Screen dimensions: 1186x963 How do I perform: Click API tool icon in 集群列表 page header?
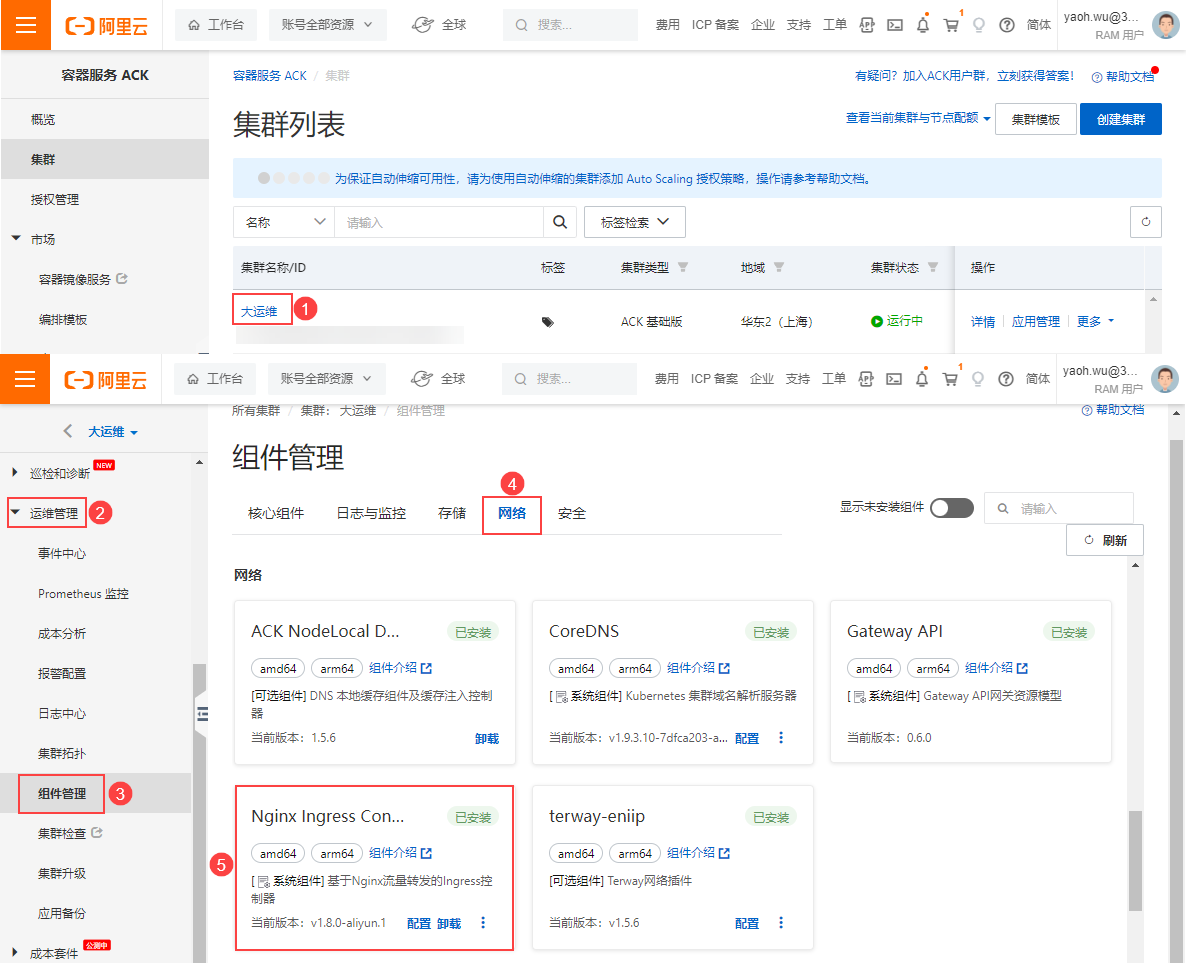click(x=867, y=25)
